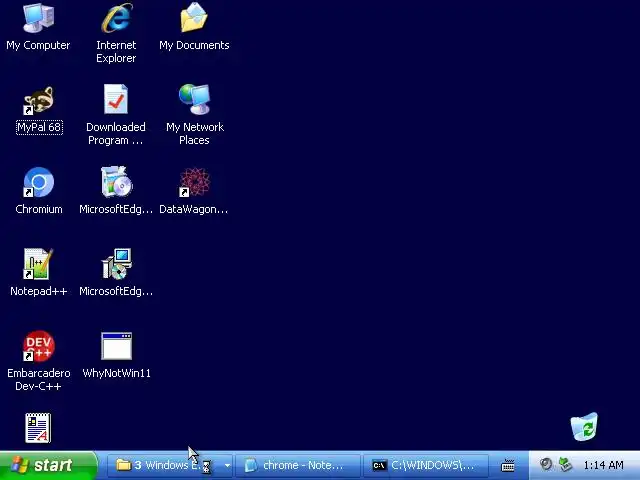Click the keyboard icon on the taskbar
Image resolution: width=640 pixels, height=480 pixels.
pos(508,465)
